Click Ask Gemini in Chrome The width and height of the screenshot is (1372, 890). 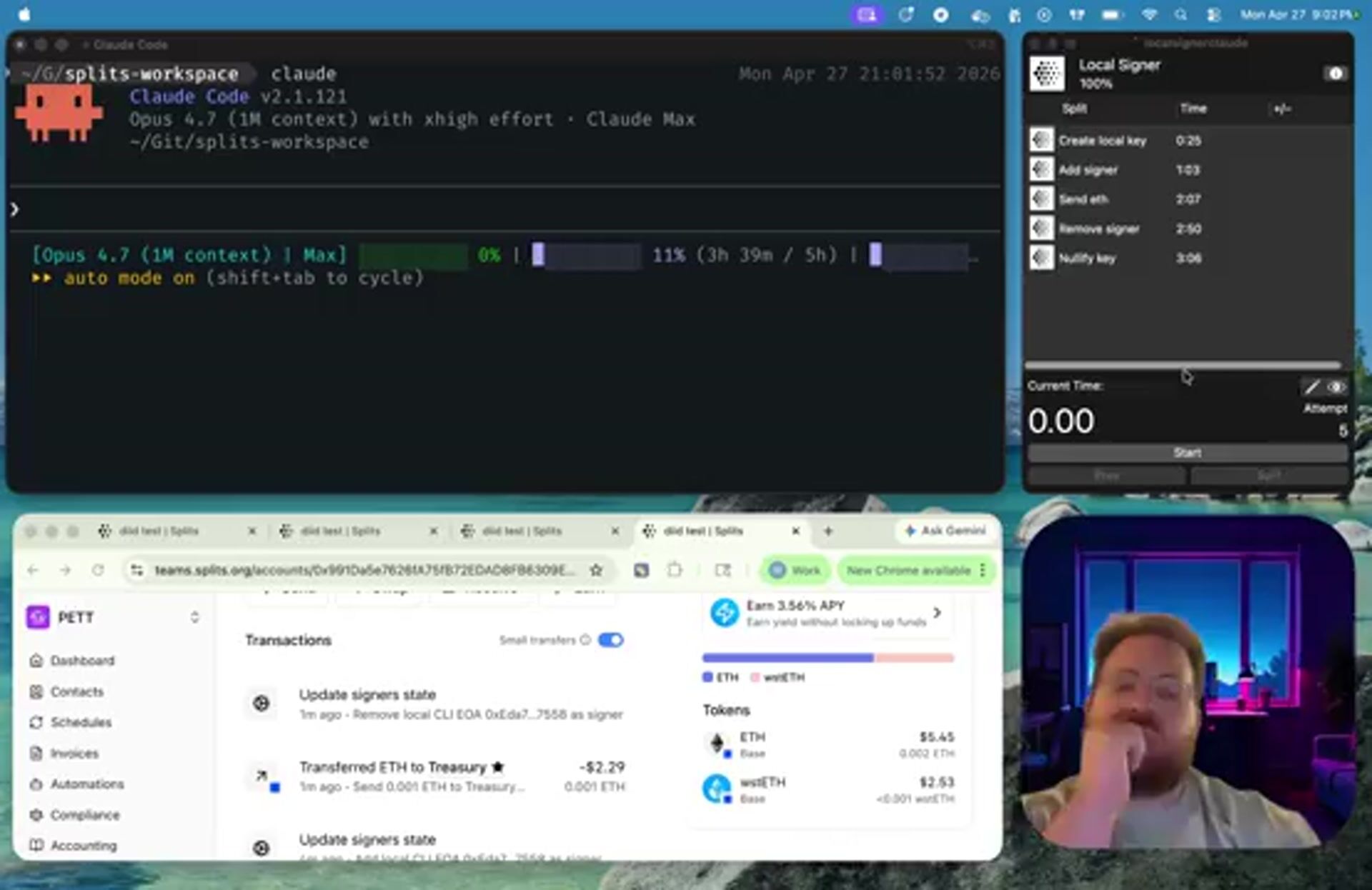click(945, 531)
